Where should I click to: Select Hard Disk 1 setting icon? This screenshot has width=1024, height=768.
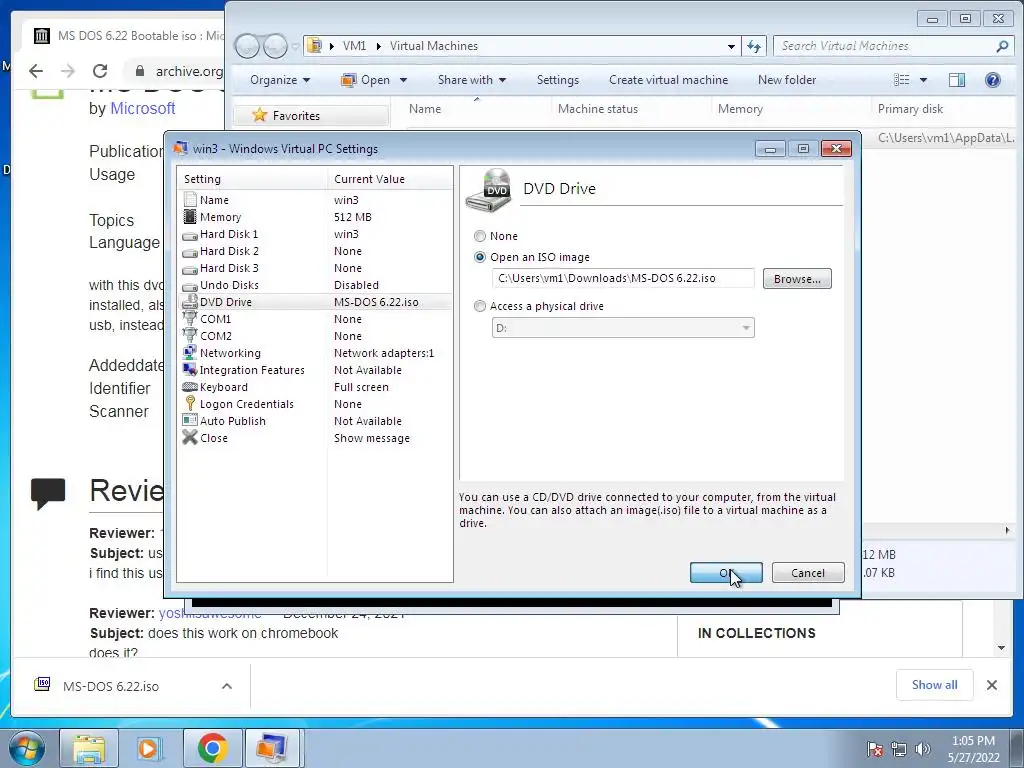[x=190, y=234]
